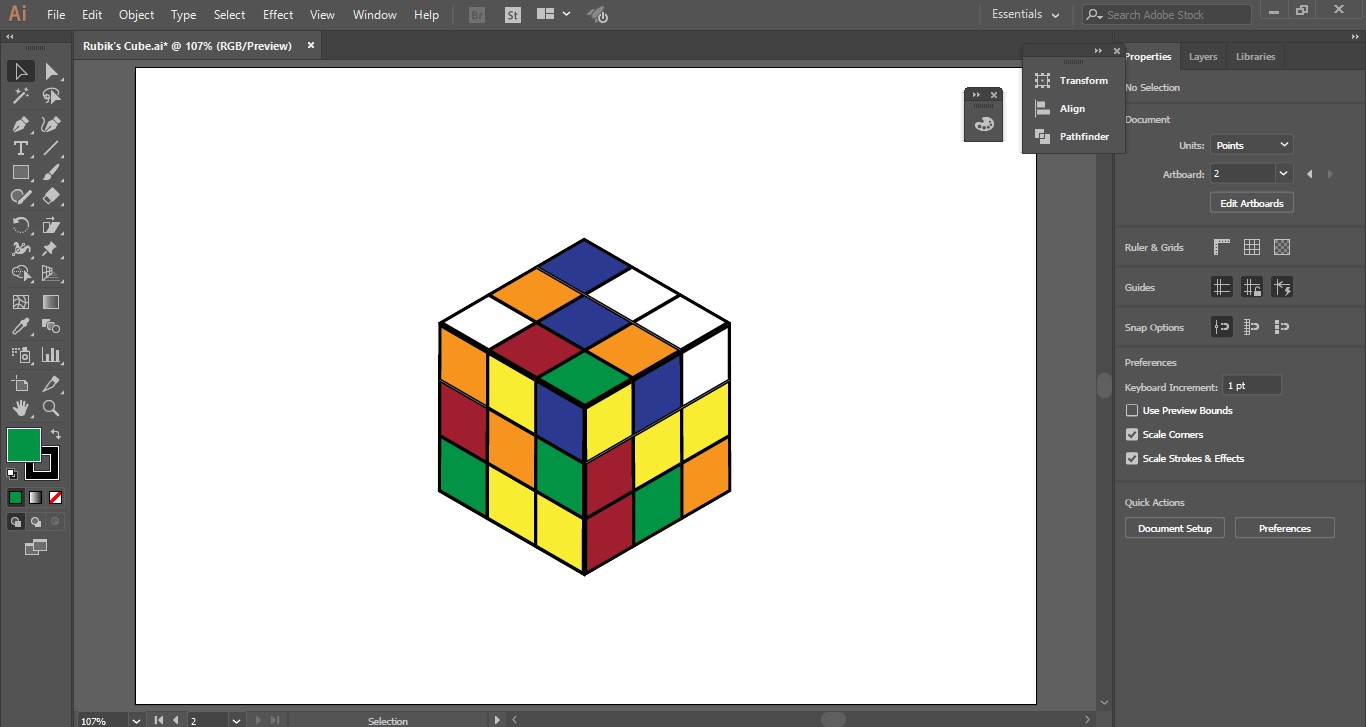Select the Pen tool
1366x727 pixels.
click(20, 124)
